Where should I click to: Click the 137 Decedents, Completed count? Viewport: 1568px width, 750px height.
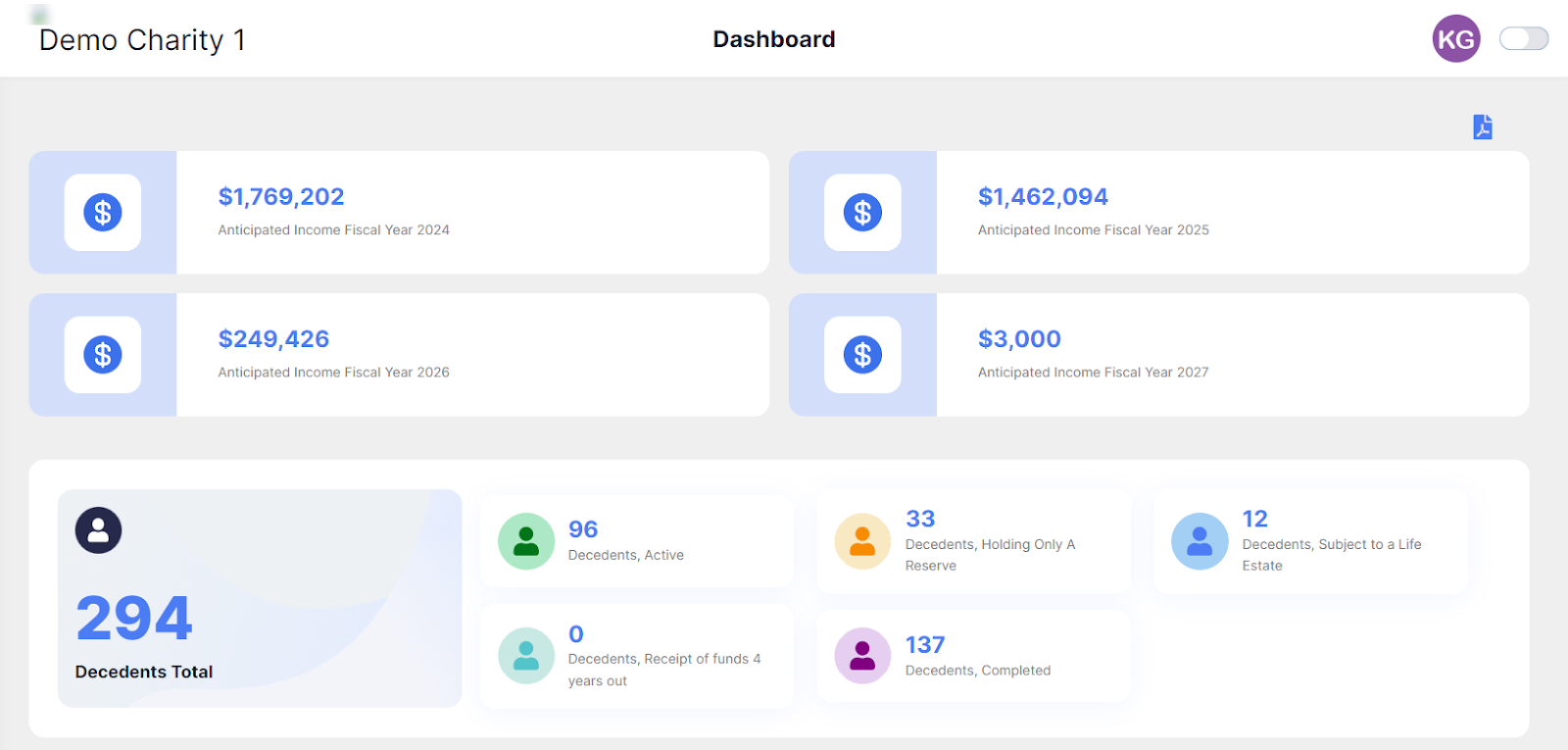click(x=925, y=645)
